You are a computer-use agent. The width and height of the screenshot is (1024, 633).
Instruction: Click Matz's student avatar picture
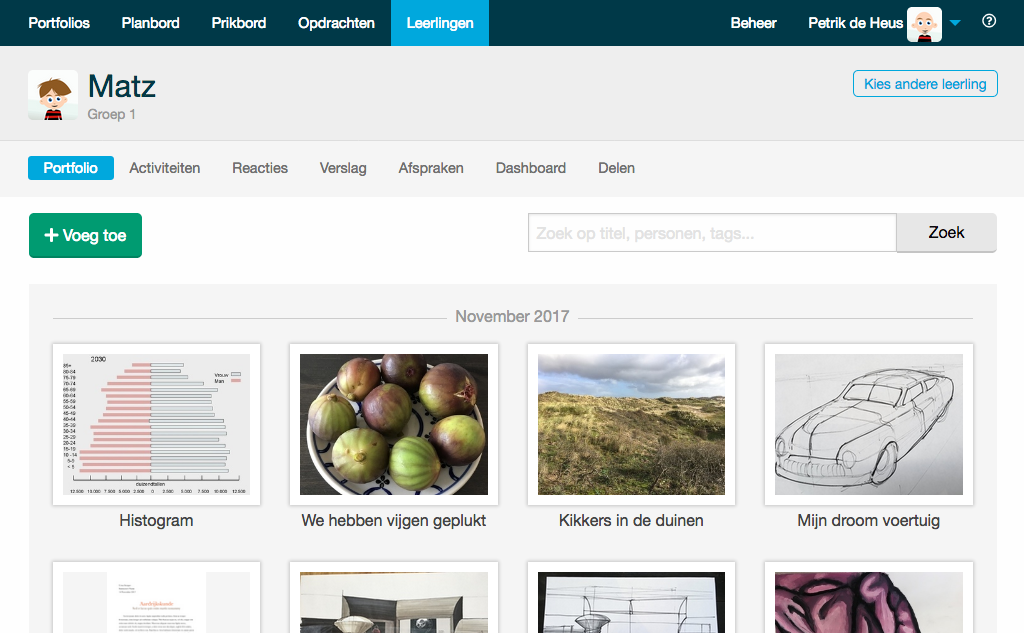click(53, 95)
